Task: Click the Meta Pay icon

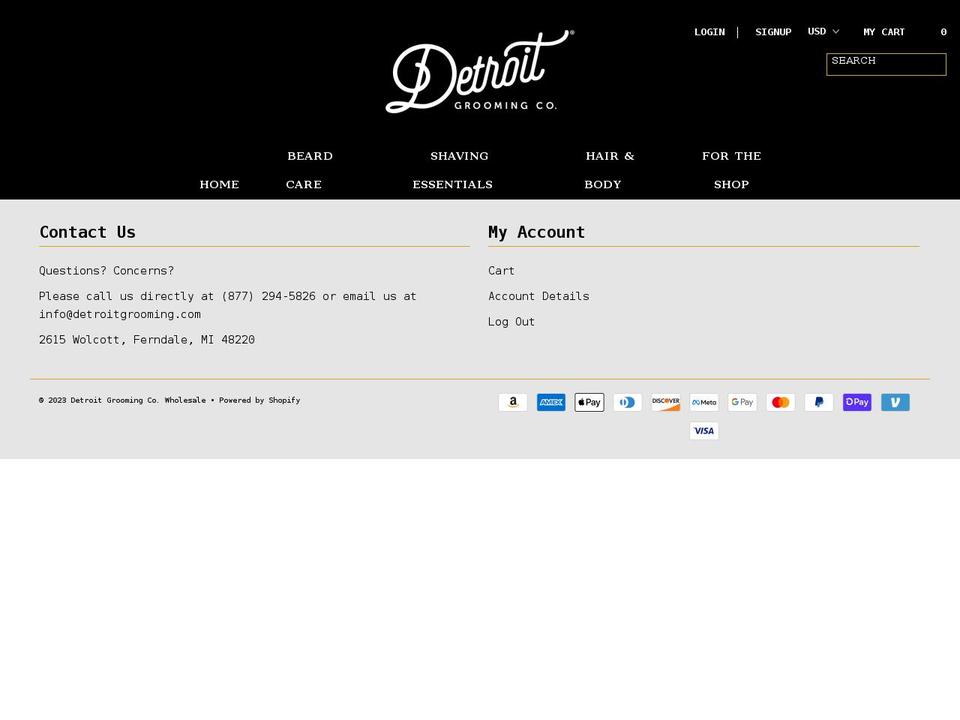Action: pos(704,402)
